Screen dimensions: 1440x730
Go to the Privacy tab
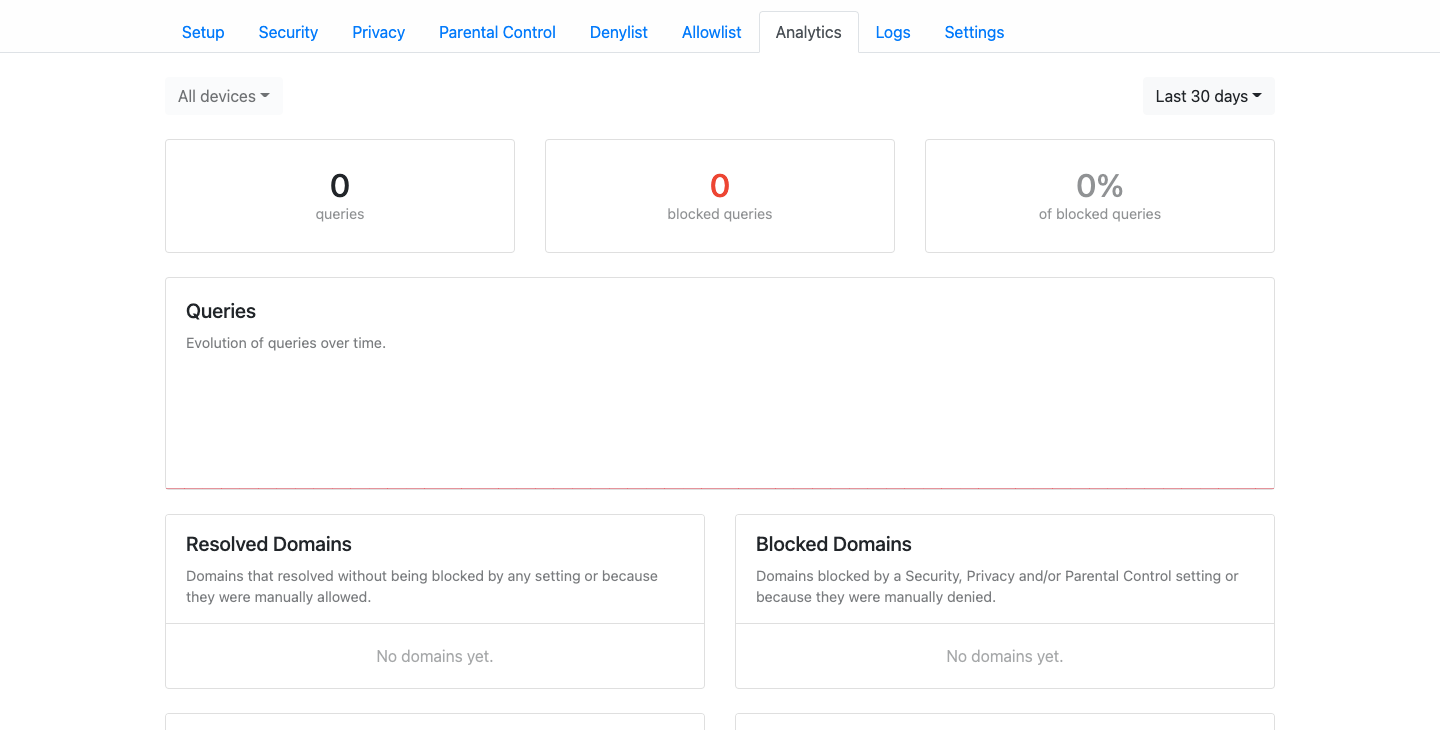point(378,32)
